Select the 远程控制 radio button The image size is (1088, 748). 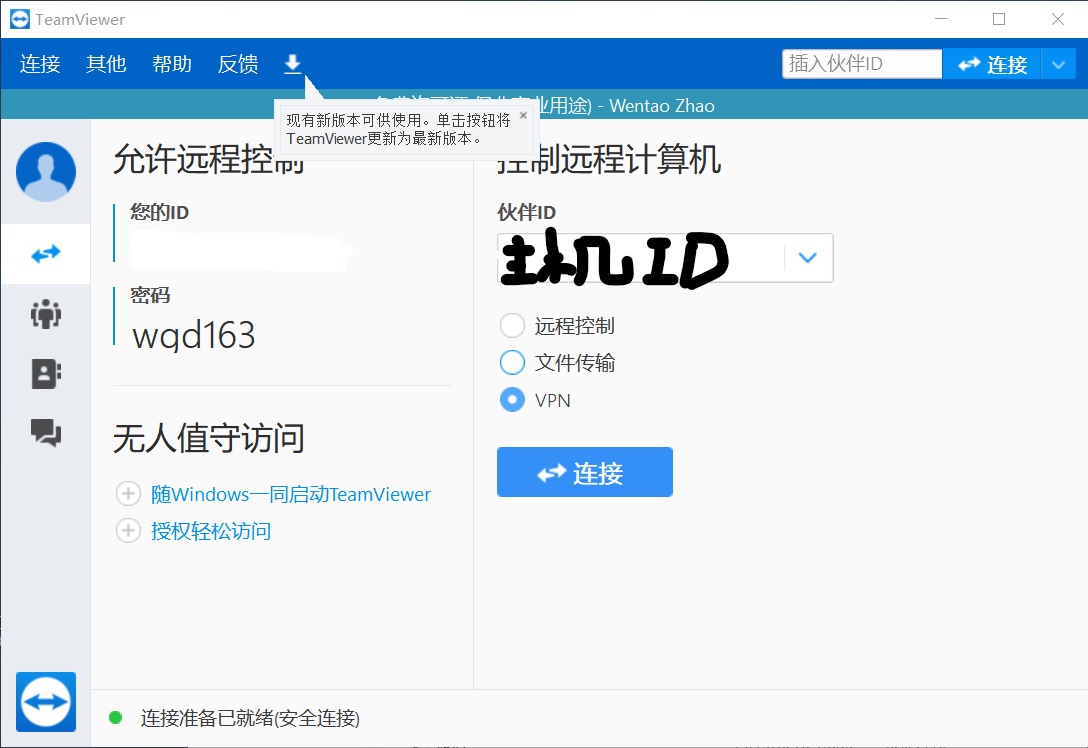(x=512, y=325)
